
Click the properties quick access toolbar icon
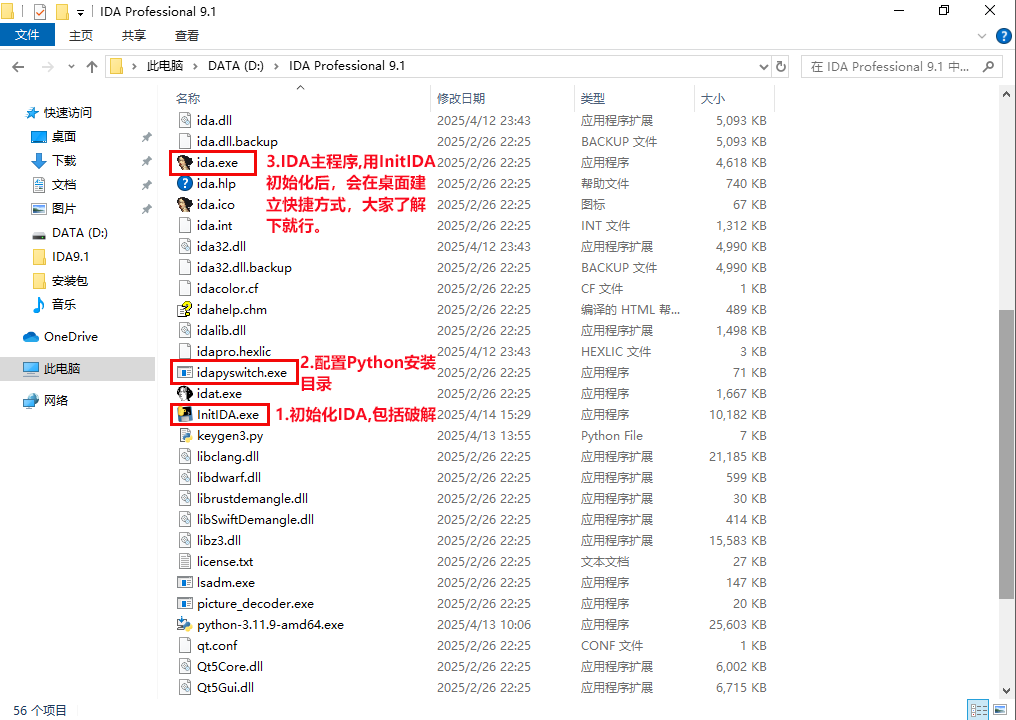coord(40,12)
